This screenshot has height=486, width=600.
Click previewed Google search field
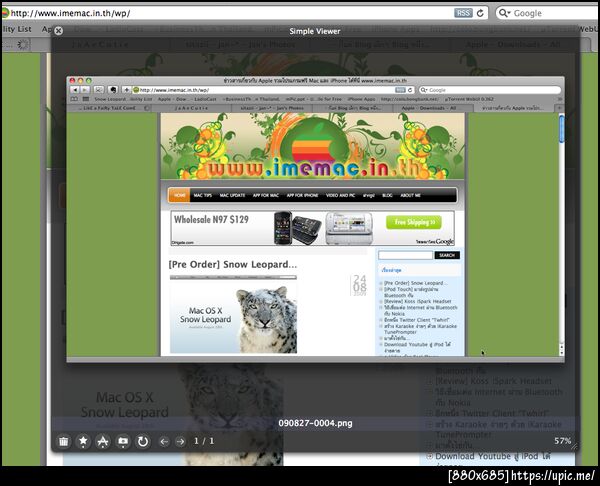(x=490, y=90)
